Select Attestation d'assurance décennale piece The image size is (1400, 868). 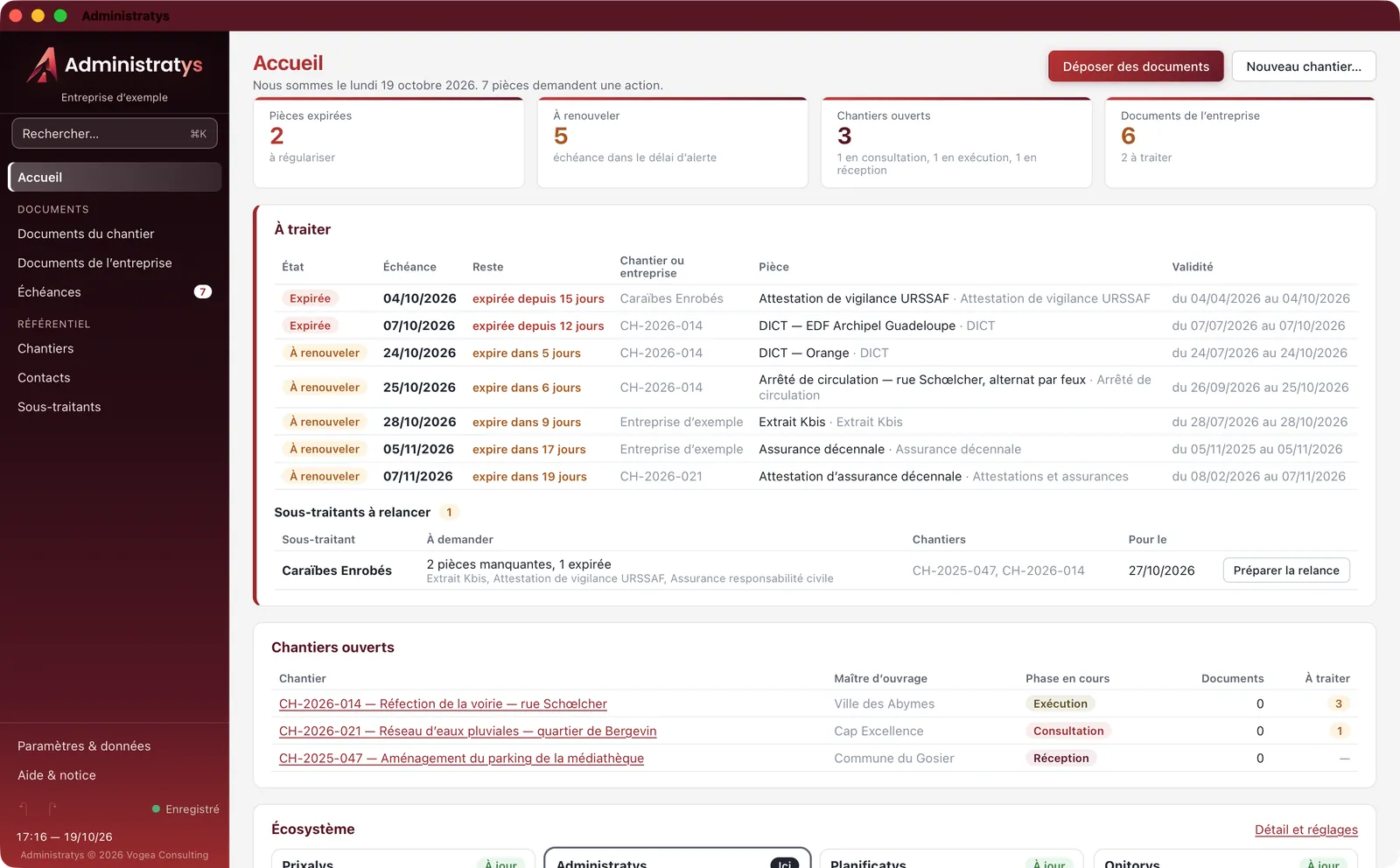[x=860, y=476]
